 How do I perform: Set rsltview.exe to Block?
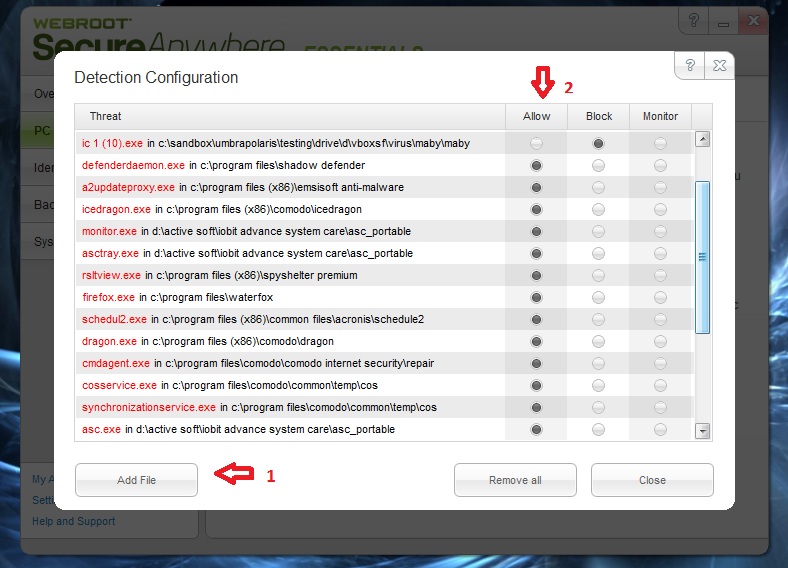point(598,275)
